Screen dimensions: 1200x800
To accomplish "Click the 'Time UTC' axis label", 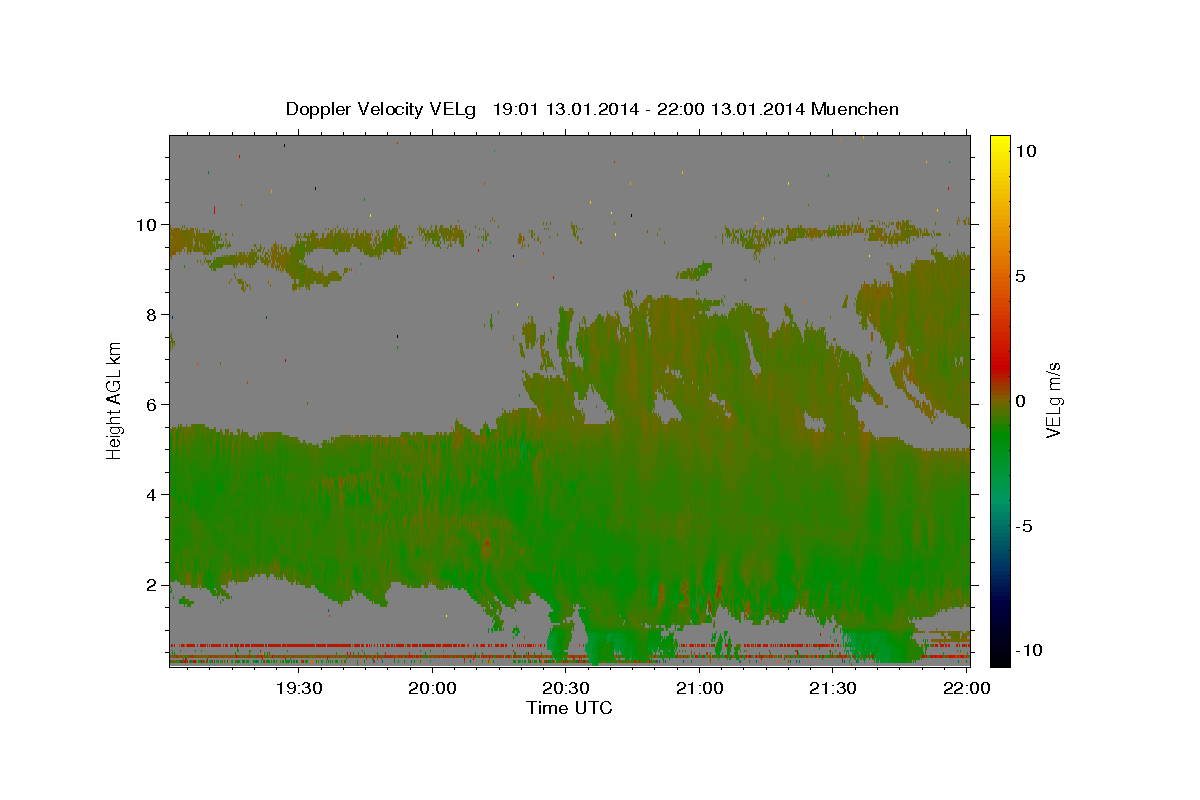I will (x=569, y=708).
